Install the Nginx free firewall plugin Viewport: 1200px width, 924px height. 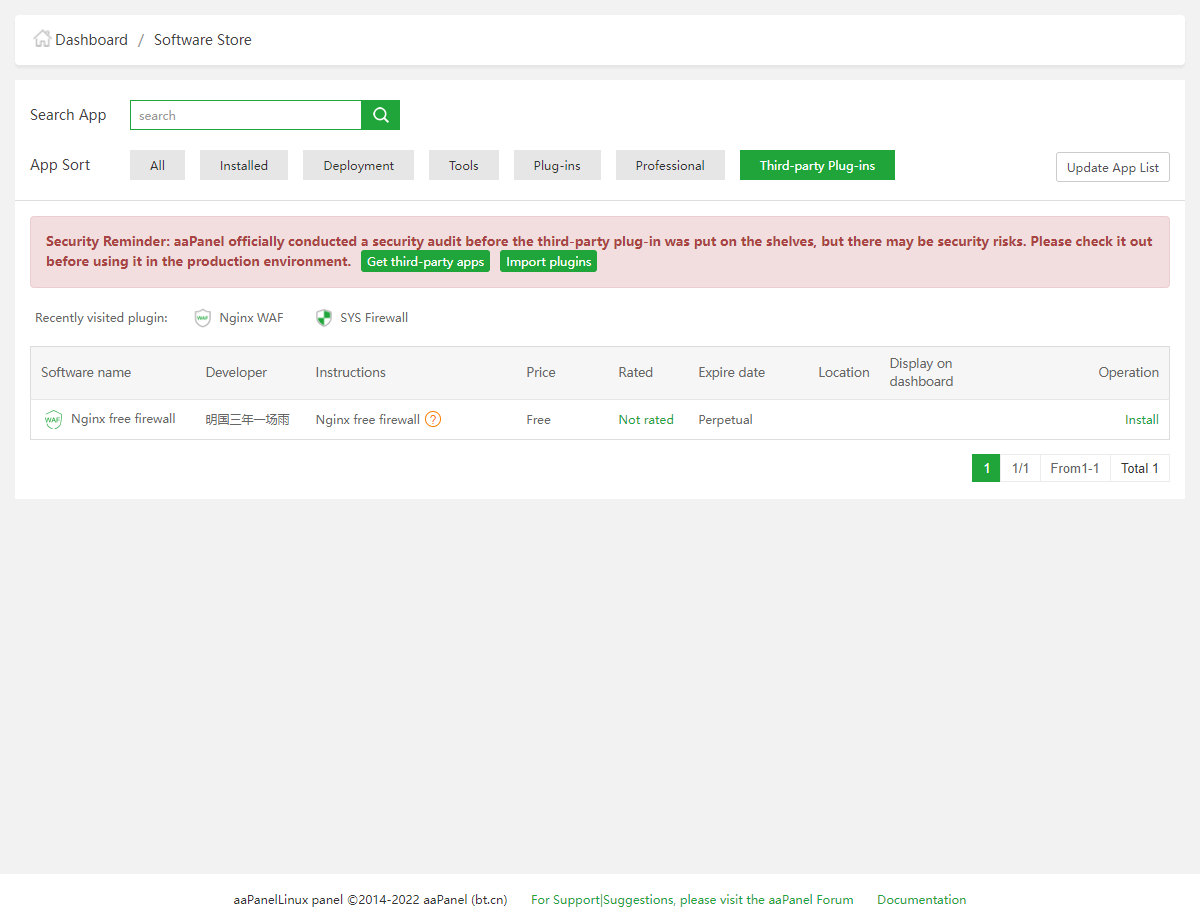tap(1141, 420)
